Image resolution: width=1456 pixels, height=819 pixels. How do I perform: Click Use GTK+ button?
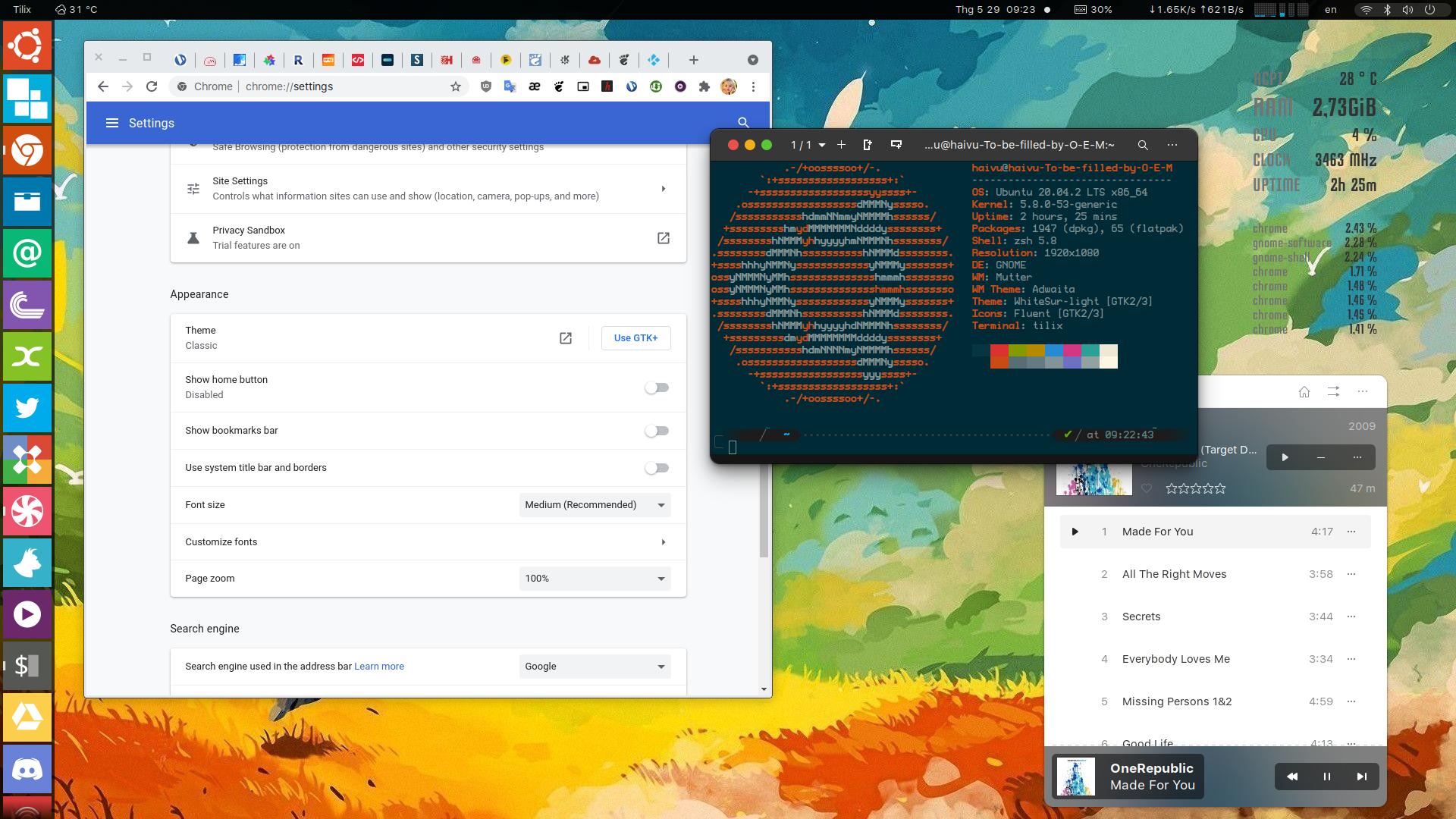(x=635, y=338)
